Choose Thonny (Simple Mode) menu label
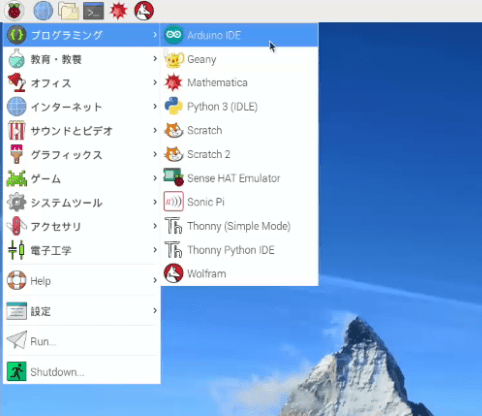Viewport: 482px width, 416px height. [239, 226]
